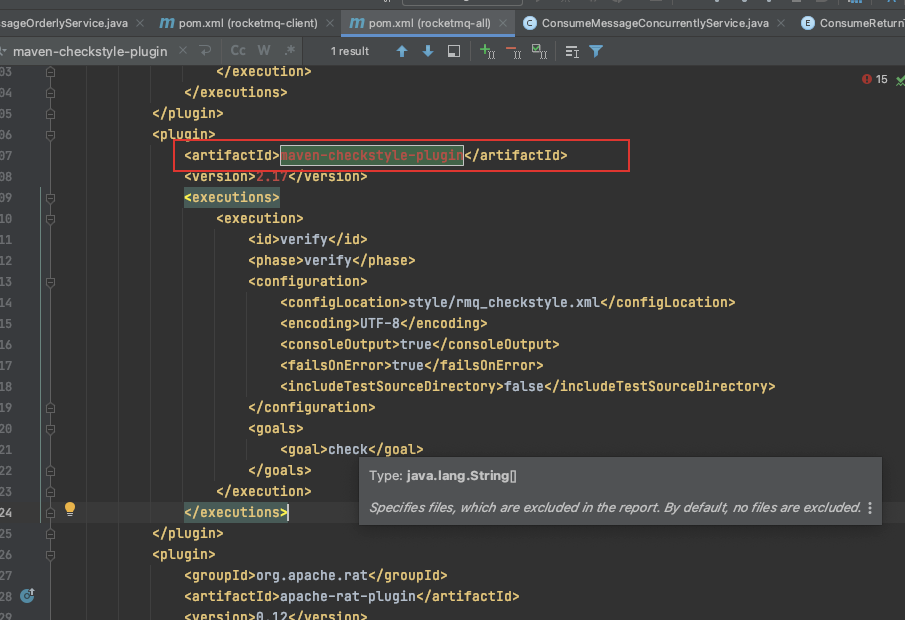The width and height of the screenshot is (905, 620).
Task: Click groupId org.apache.rat line
Action: coord(316,576)
